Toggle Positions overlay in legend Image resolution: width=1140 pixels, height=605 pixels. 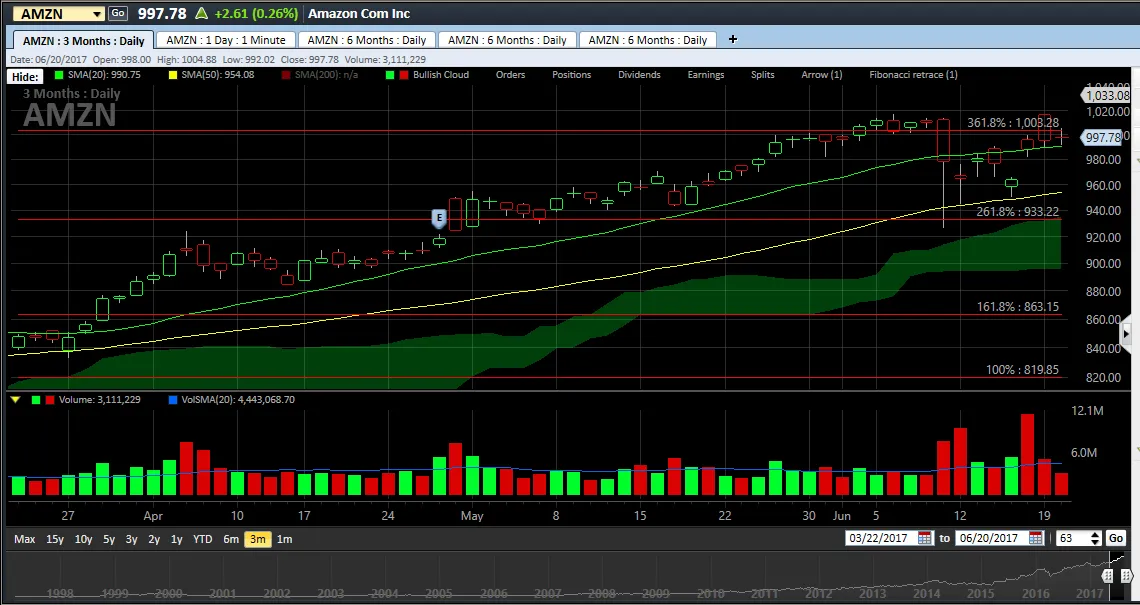571,75
